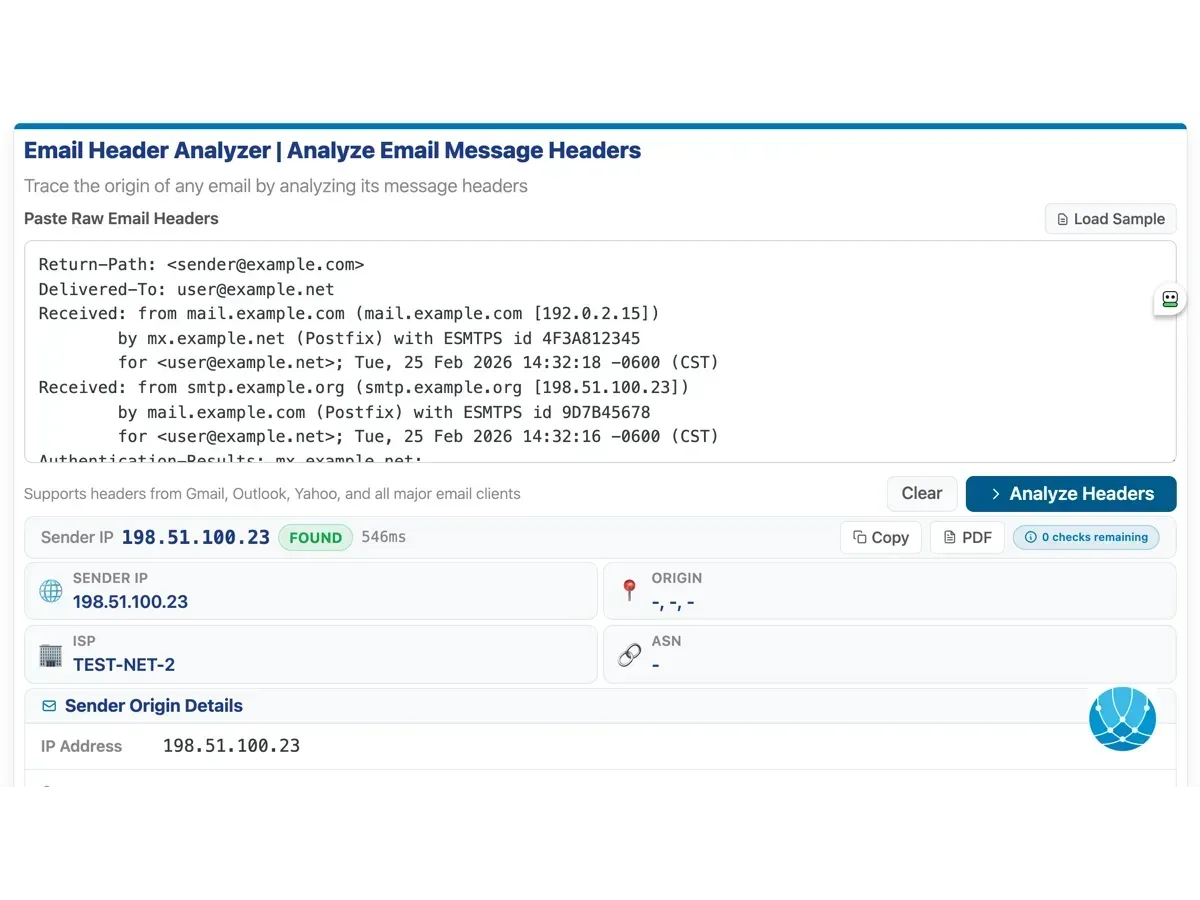Click the chain link icon beside ASN

coord(630,655)
